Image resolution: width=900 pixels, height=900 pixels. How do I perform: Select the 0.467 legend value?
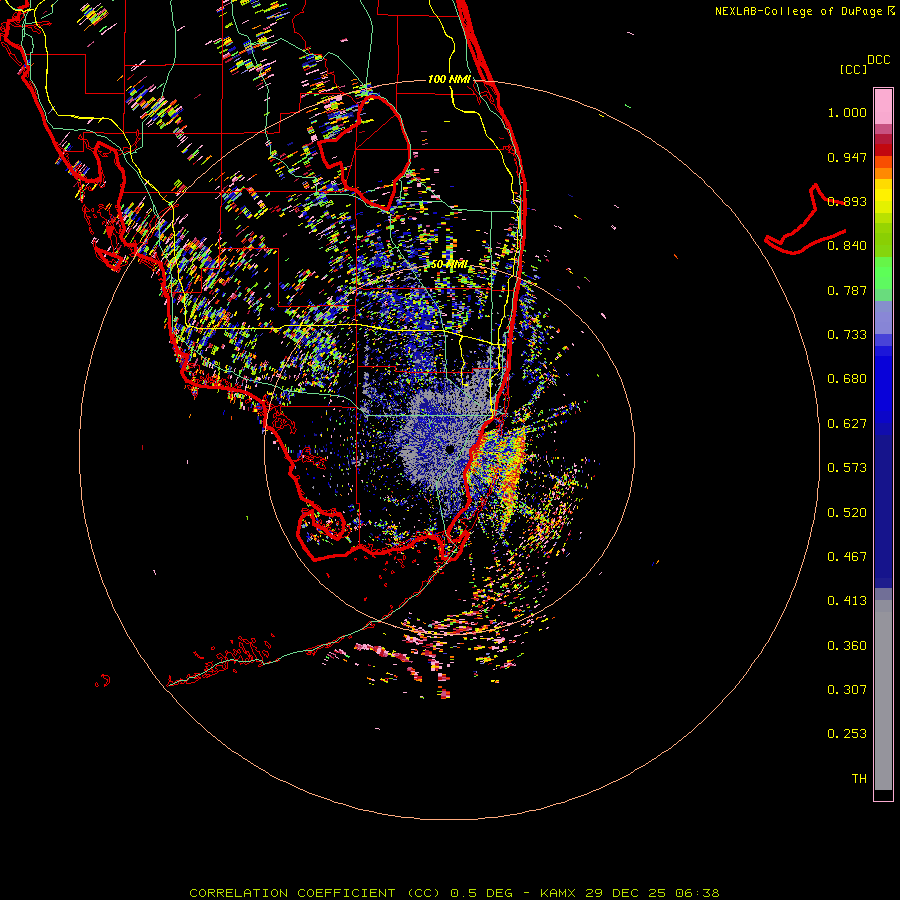847,557
